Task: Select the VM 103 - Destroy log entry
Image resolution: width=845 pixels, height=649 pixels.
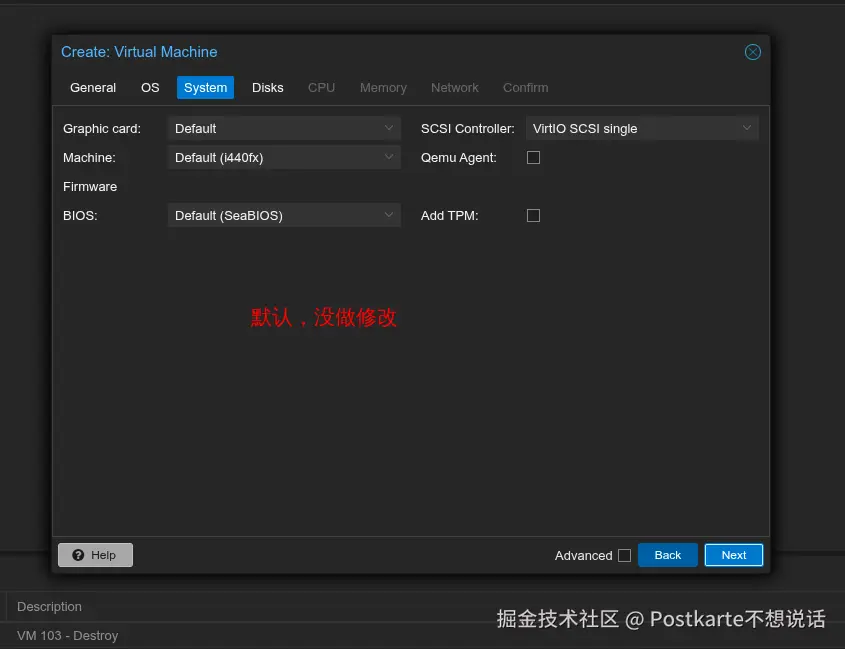Action: tap(67, 636)
